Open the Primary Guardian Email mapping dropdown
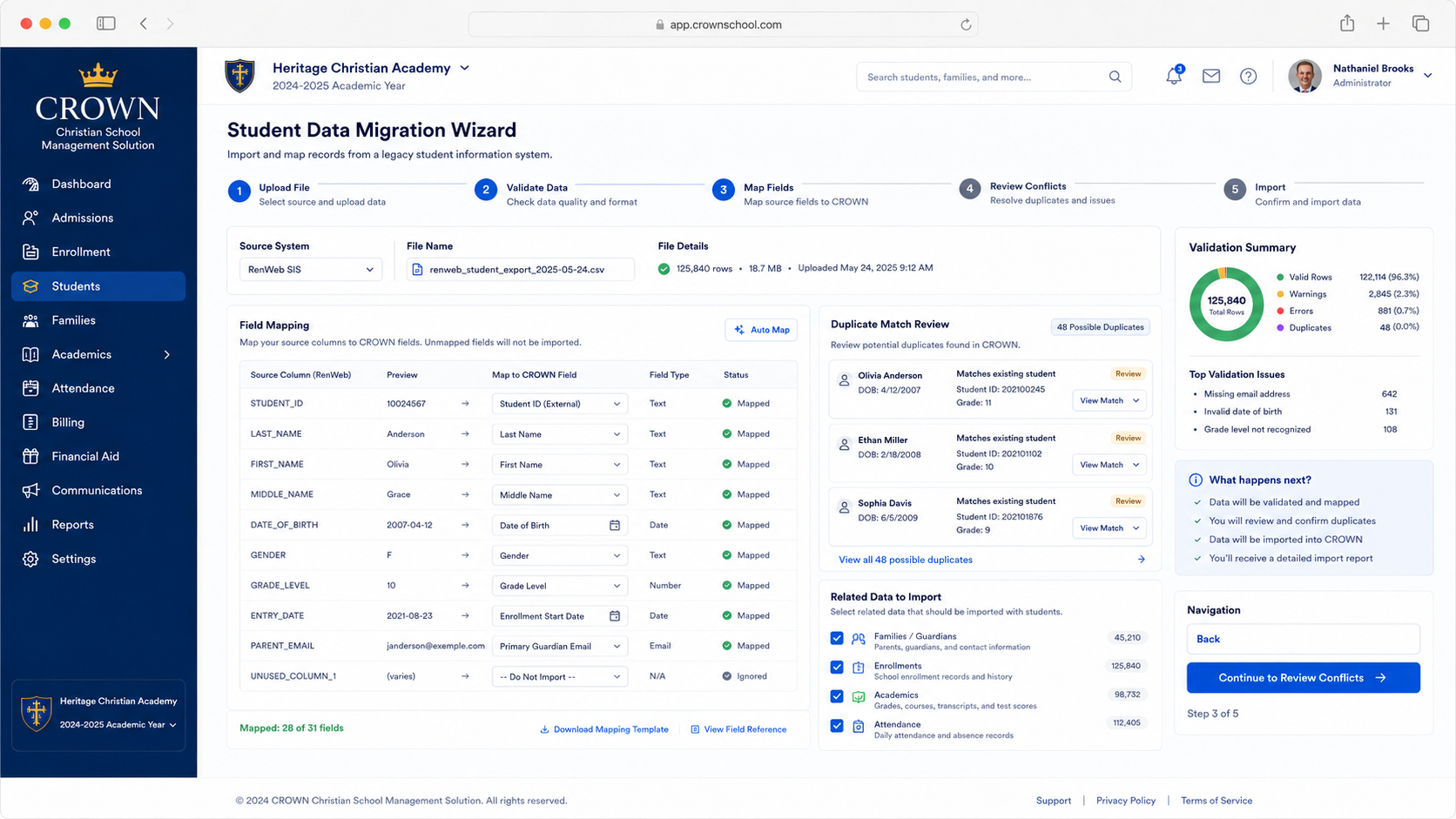The image size is (1456, 819). pos(559,646)
